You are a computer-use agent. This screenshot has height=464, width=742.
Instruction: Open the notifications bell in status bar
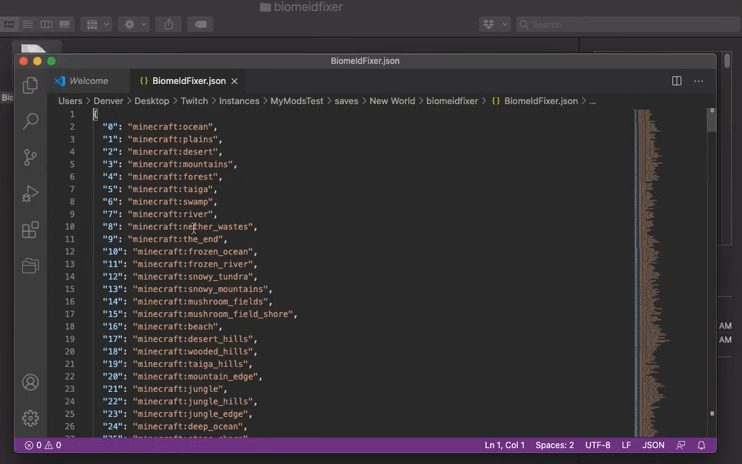point(701,445)
